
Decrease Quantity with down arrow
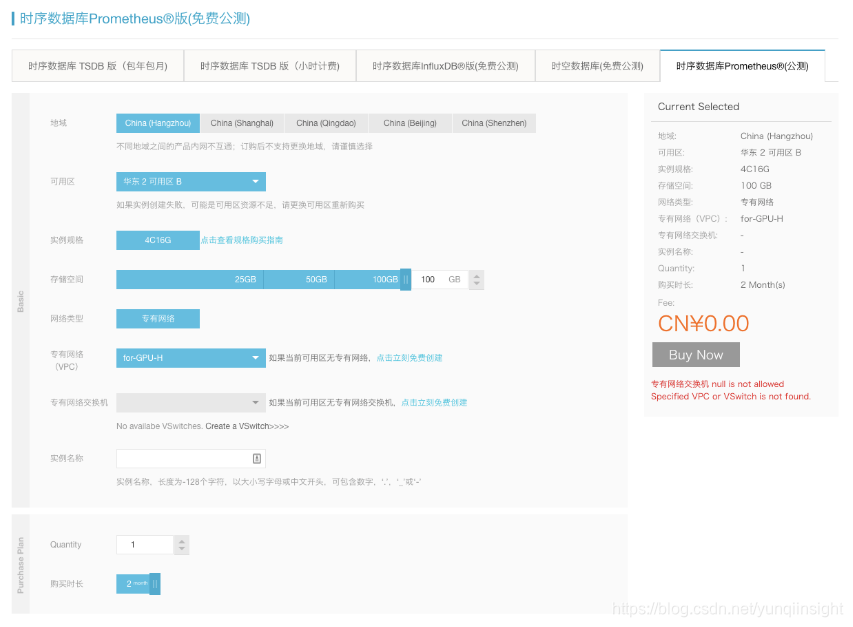pyautogui.click(x=182, y=549)
